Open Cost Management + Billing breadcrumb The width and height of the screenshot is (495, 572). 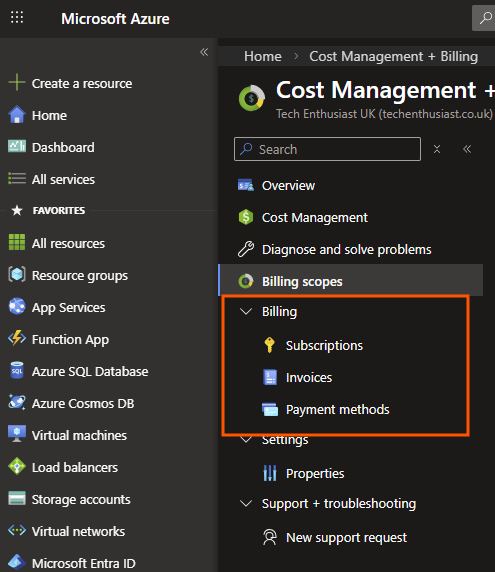[x=394, y=56]
